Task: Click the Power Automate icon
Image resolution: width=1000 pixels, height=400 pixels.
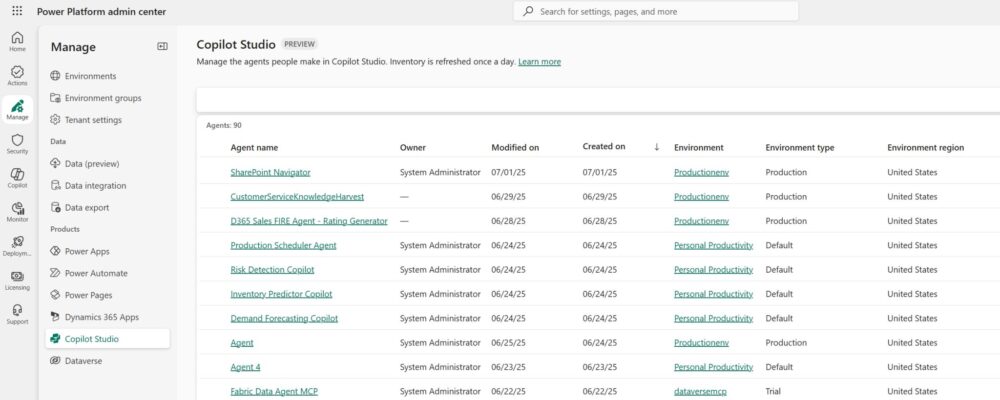Action: coord(55,273)
